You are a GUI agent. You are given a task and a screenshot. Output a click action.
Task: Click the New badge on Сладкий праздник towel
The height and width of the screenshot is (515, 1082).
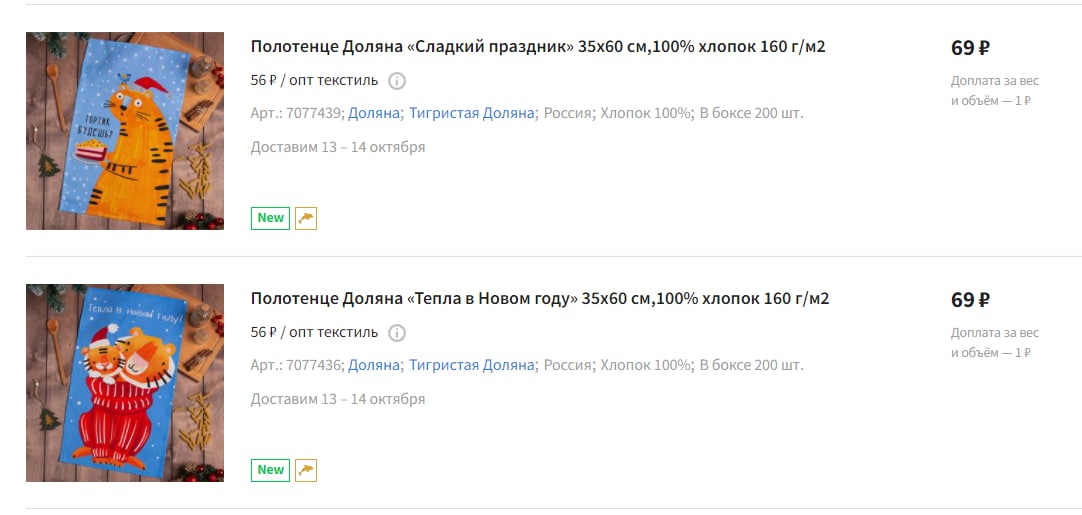point(270,217)
